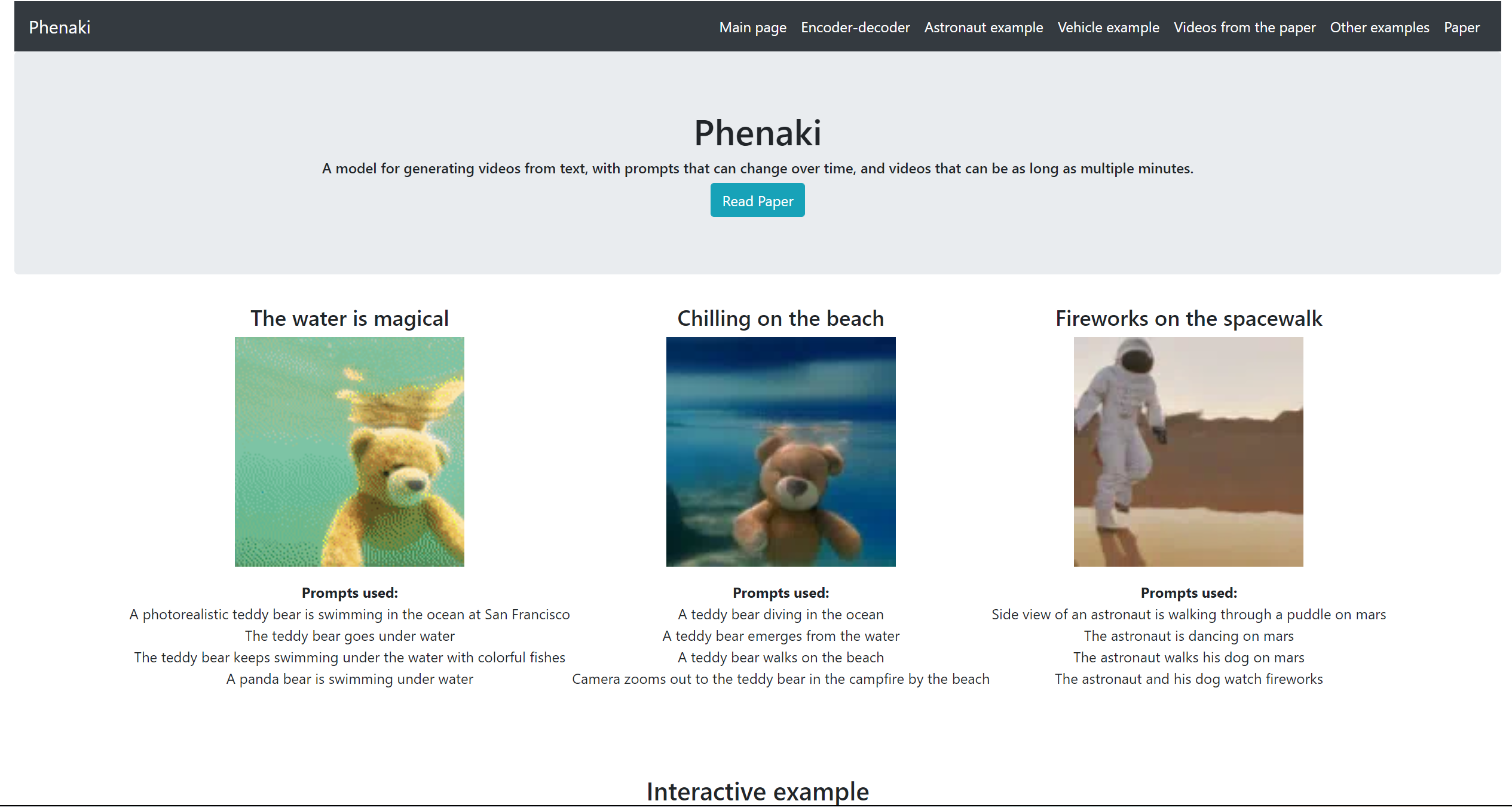Viewport: 1512px width, 807px height.
Task: Navigate to the Encoder-decoder section
Action: tap(855, 27)
